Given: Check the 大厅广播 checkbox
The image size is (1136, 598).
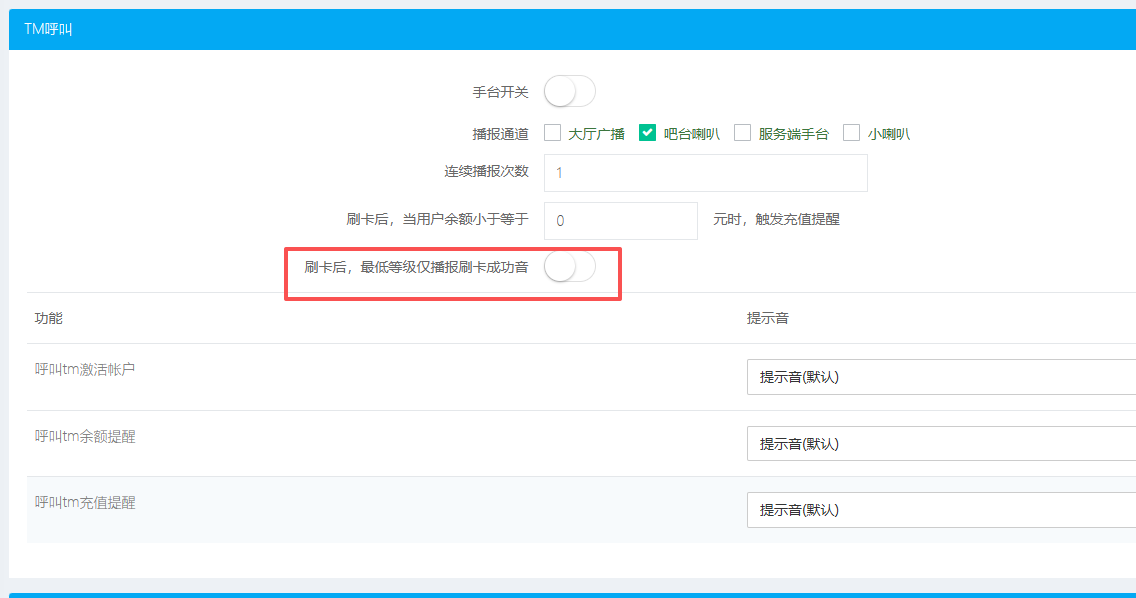Looking at the screenshot, I should tap(553, 133).
